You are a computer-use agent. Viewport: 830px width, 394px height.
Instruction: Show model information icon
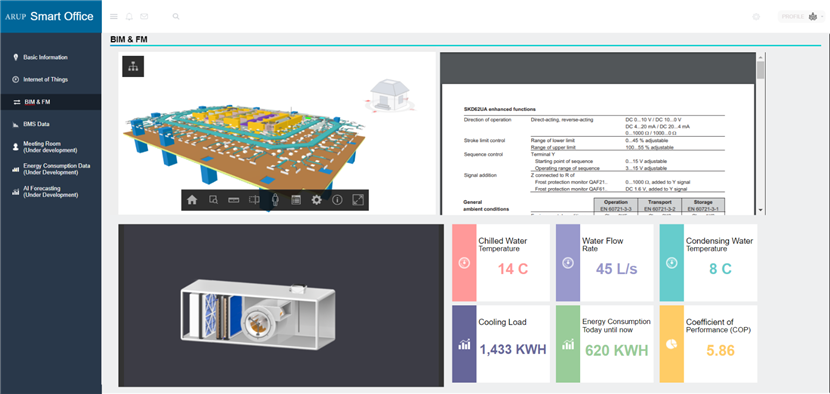tap(337, 200)
